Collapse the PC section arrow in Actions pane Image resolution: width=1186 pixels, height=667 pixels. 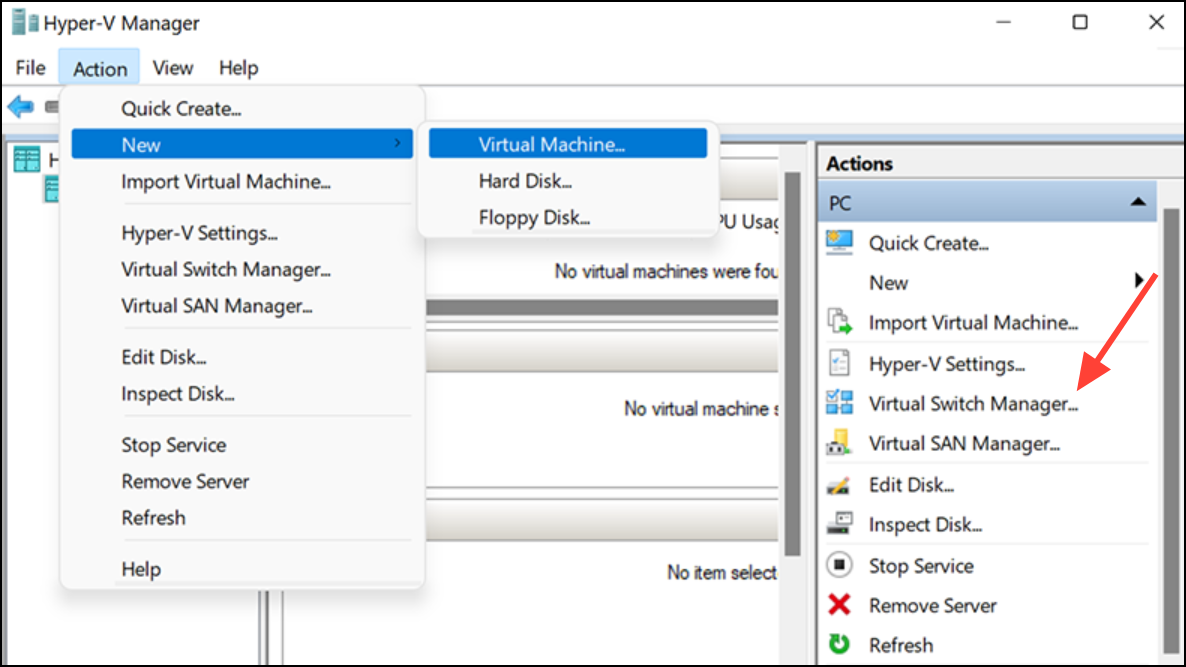click(x=1138, y=202)
